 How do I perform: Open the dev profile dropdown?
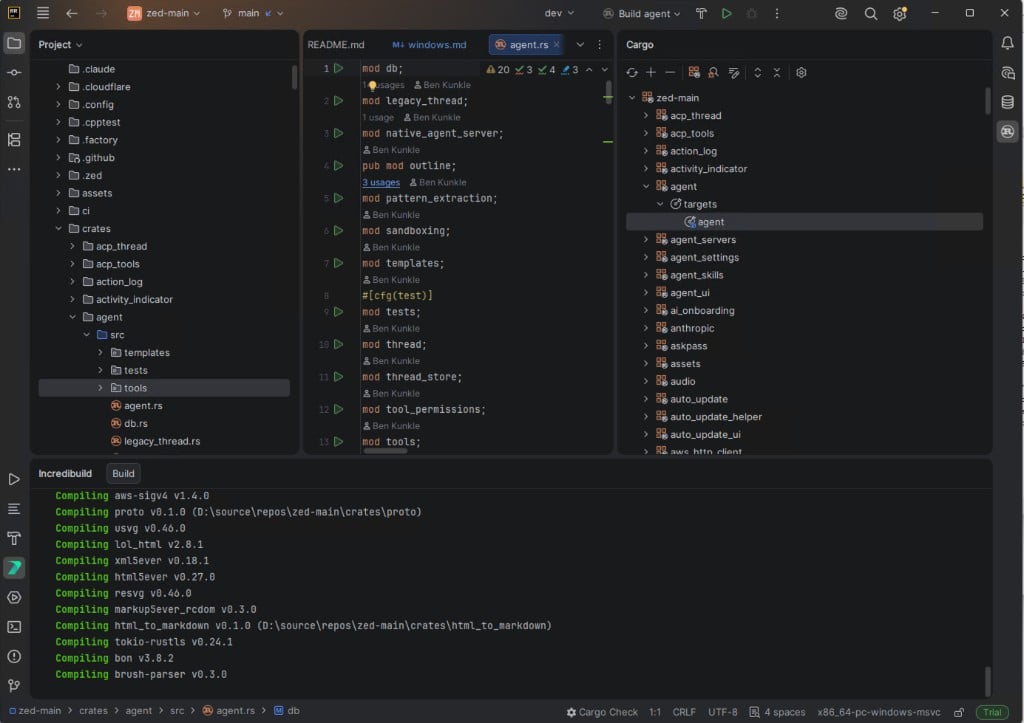[559, 13]
